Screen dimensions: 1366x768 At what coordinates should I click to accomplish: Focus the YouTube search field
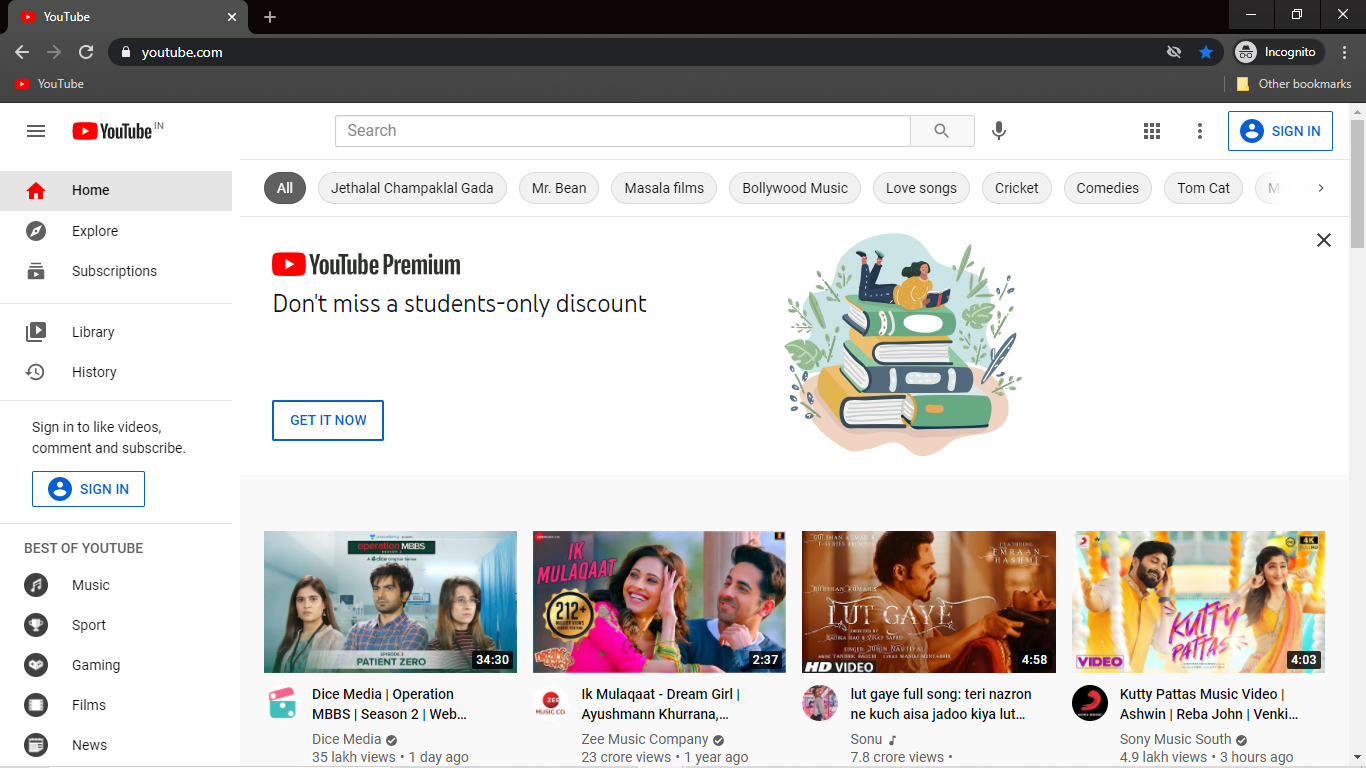pos(623,131)
